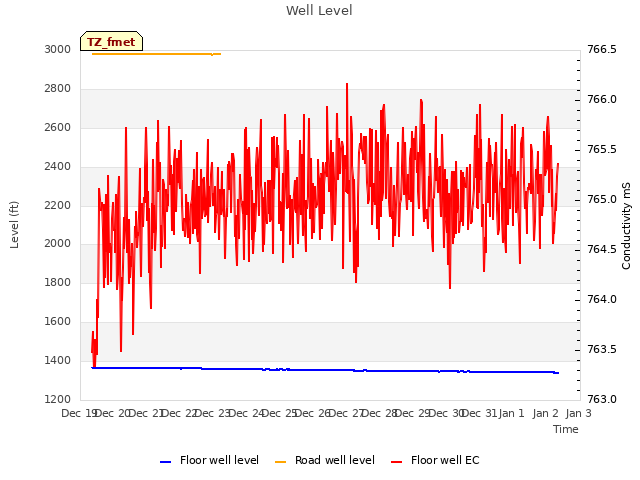Click the blue Floor well level legend swatch
The width and height of the screenshot is (640, 480).
coord(165,462)
